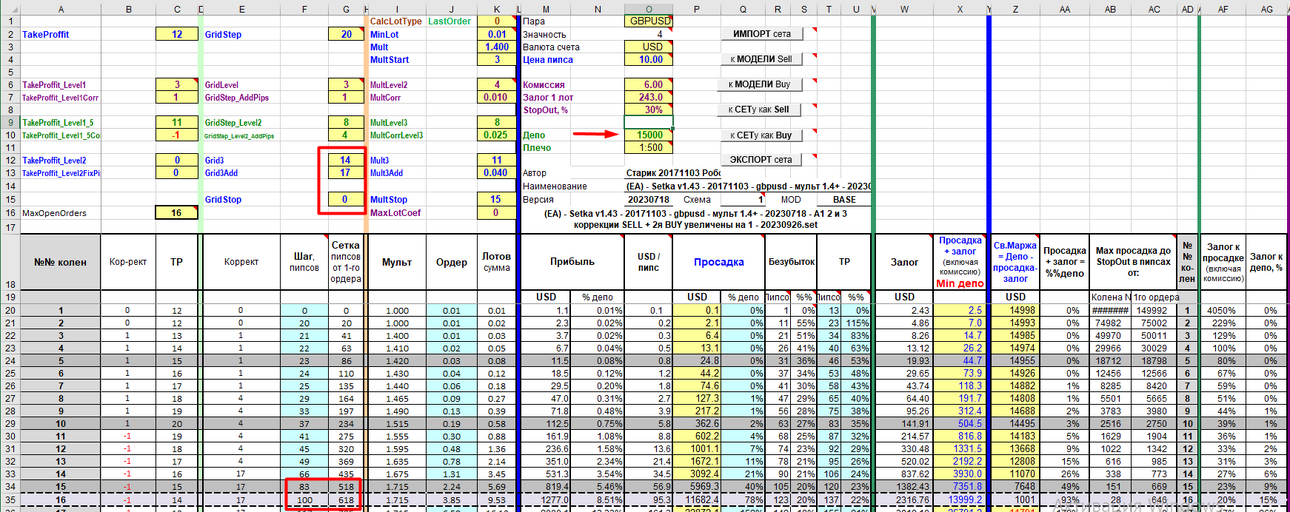This screenshot has width=1290, height=512.
Task: Select the MinLot value 0.01
Action: pos(497,34)
